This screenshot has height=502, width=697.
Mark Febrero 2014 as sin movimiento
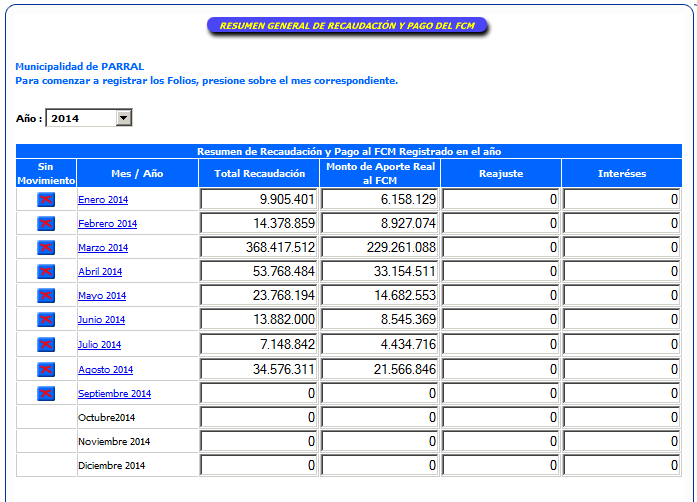pyautogui.click(x=46, y=223)
